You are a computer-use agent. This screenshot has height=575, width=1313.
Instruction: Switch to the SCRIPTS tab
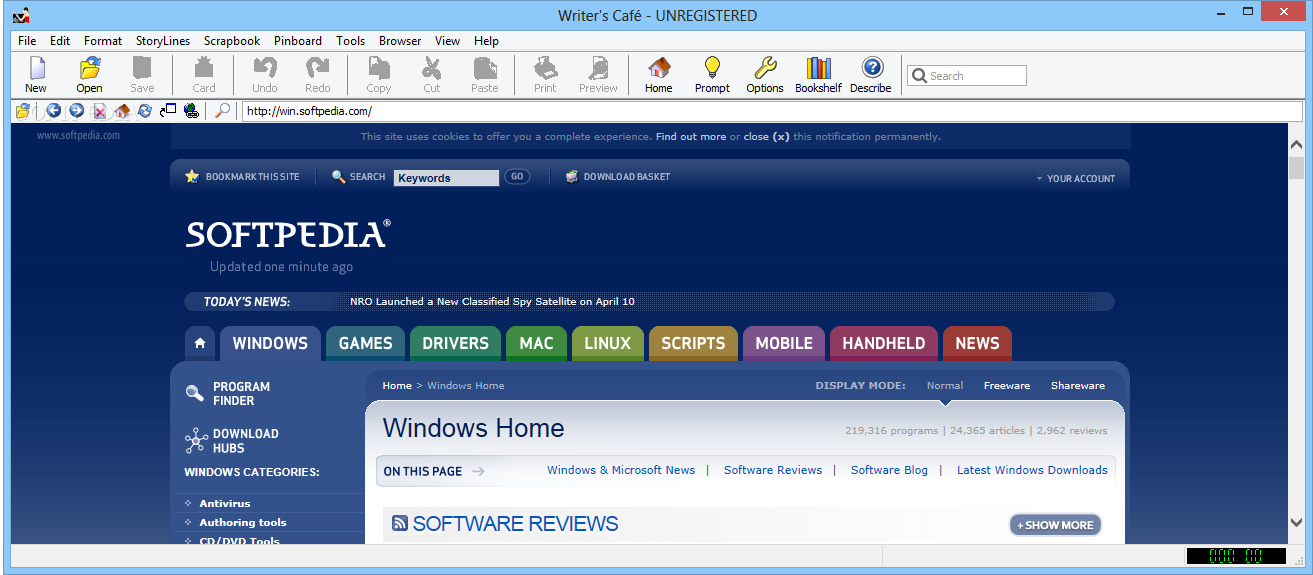[693, 343]
